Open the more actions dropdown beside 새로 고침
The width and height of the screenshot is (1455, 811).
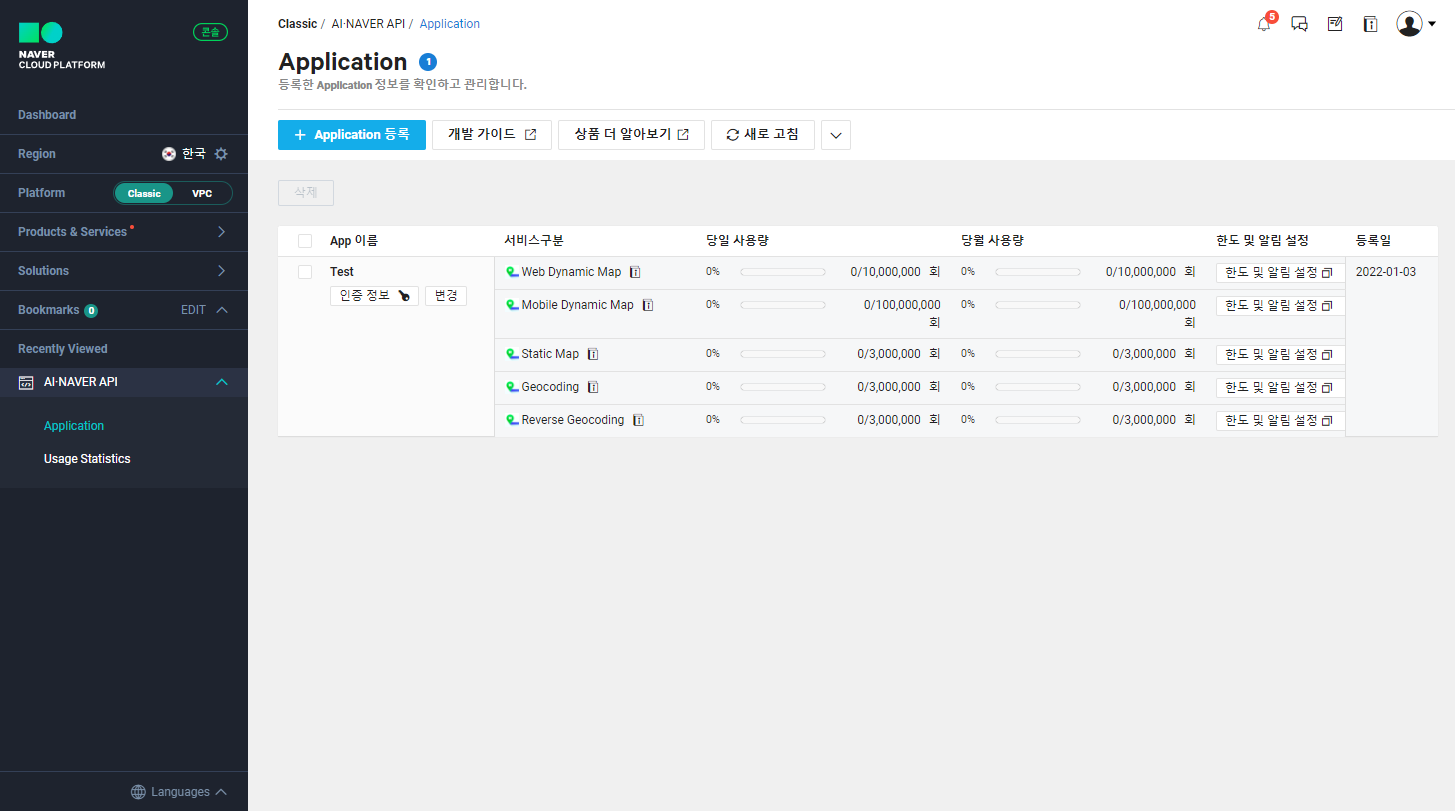[836, 135]
